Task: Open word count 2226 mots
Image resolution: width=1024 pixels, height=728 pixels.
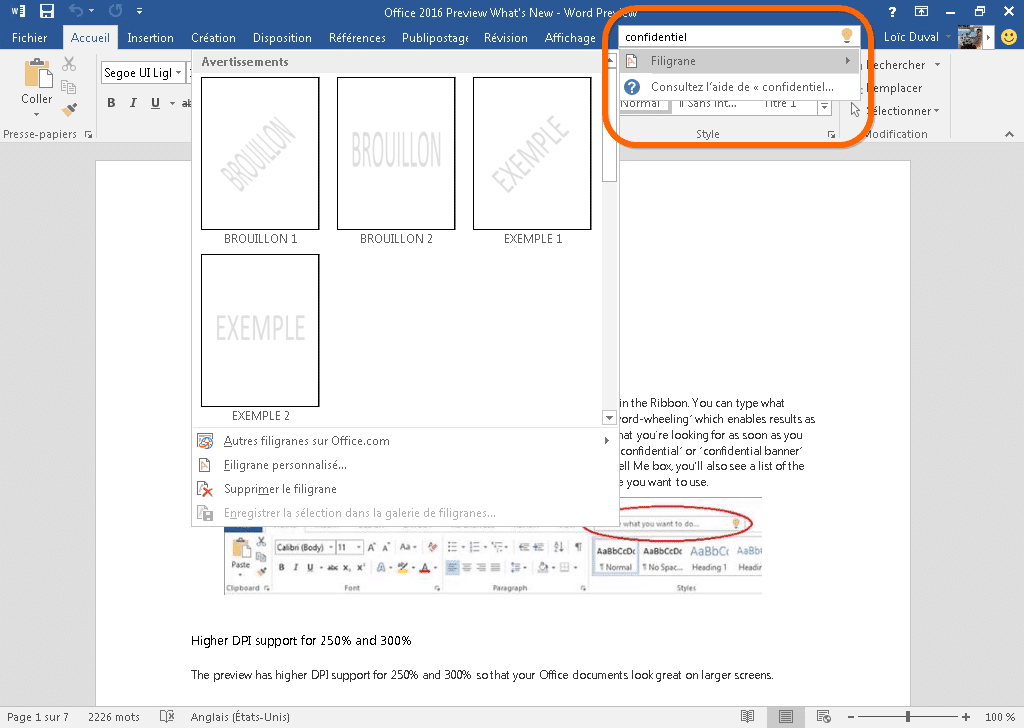Action: tap(114, 717)
